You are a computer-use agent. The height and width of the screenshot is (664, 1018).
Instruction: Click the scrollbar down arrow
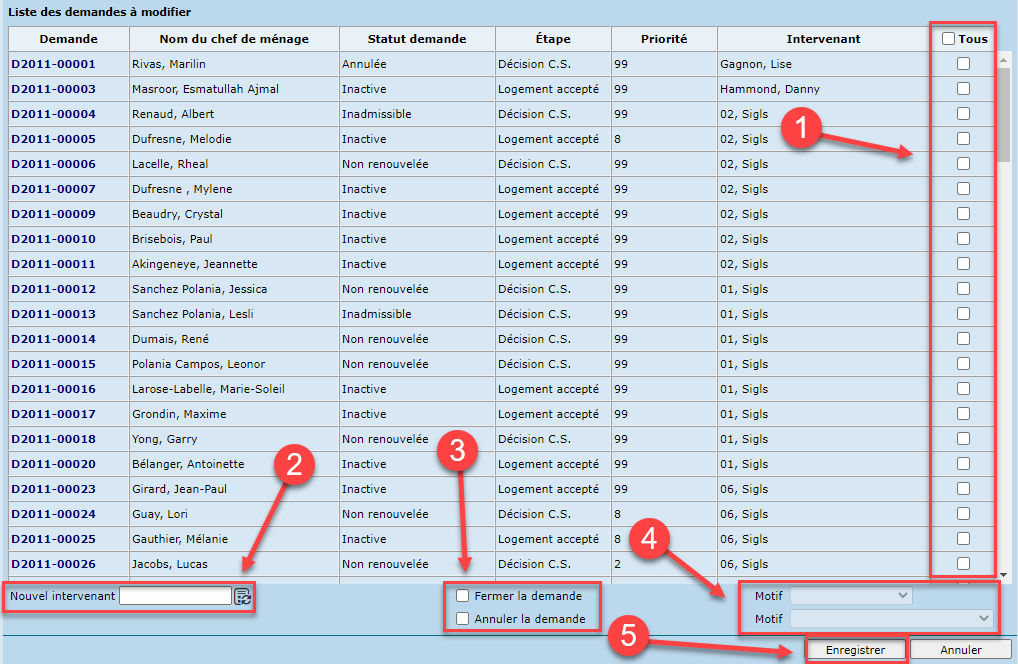pos(1004,575)
